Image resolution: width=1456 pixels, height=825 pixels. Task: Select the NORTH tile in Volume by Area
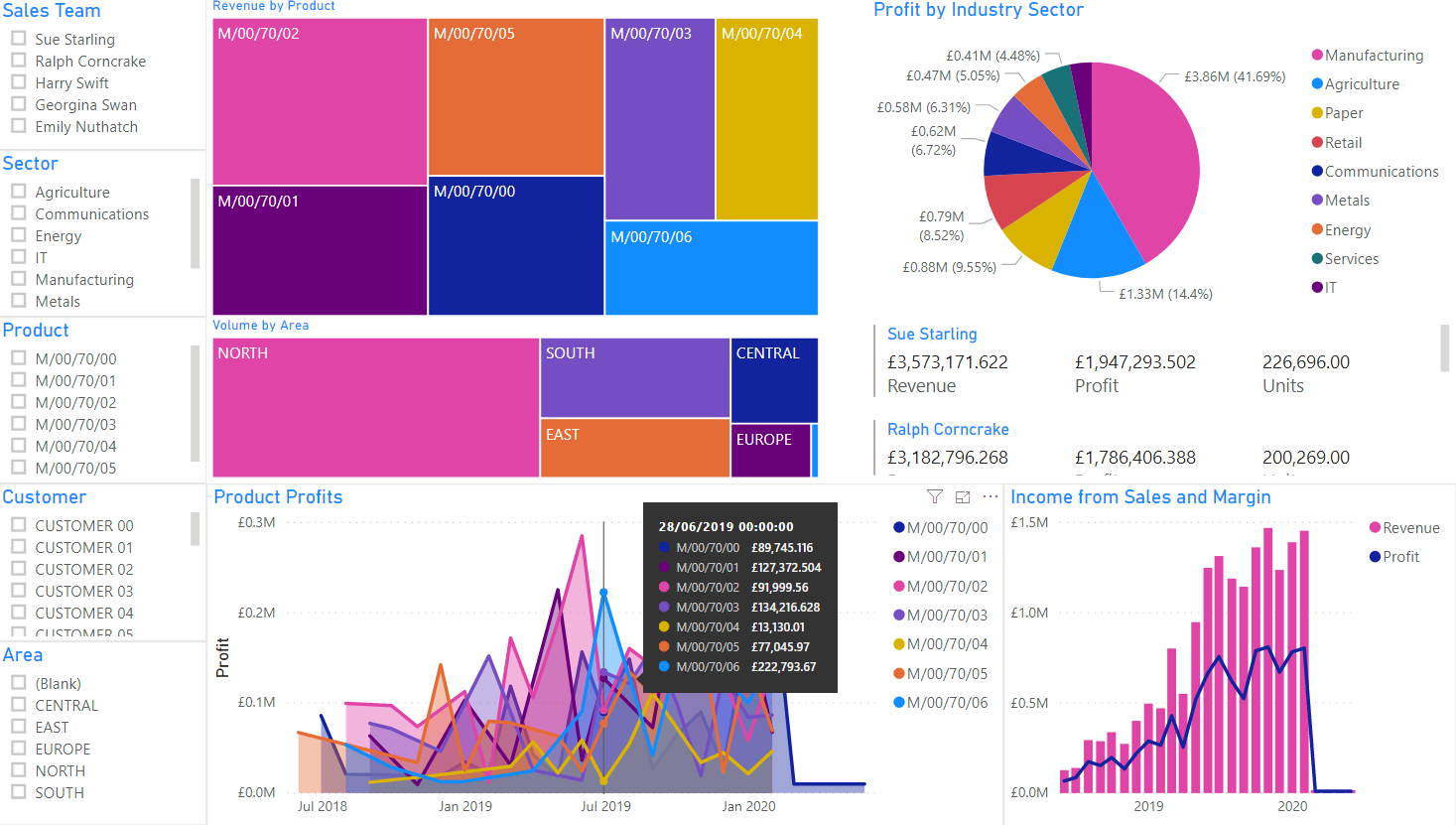pos(376,408)
